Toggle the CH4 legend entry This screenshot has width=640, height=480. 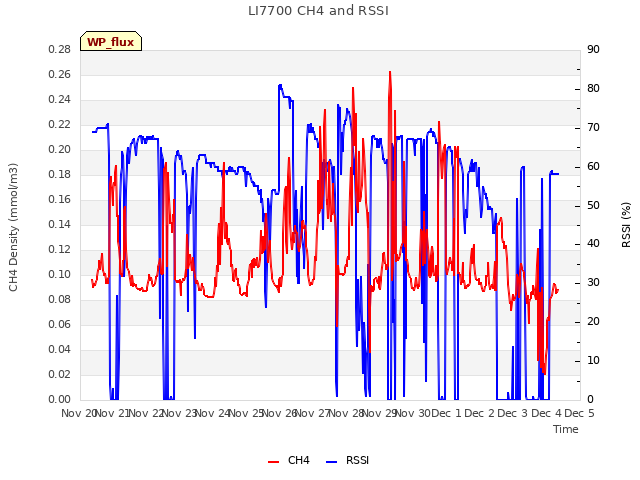(x=289, y=460)
